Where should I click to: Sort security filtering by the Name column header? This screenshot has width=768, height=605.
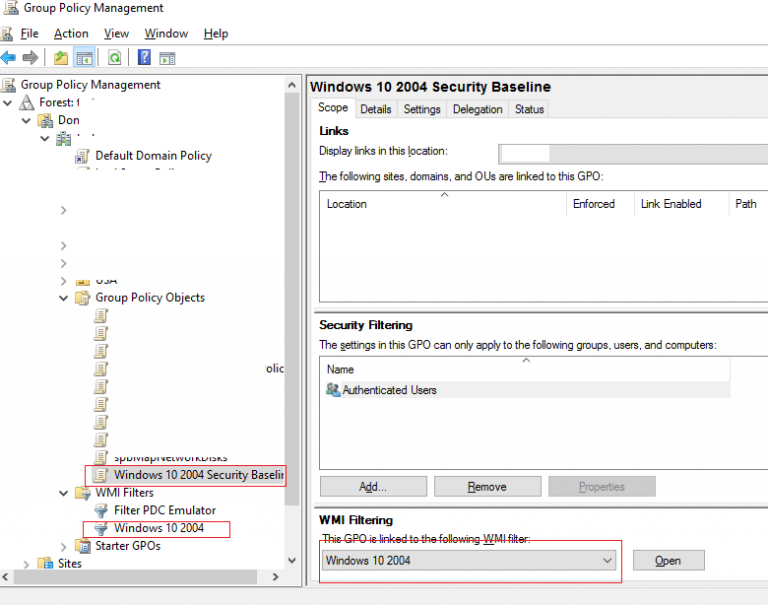pos(525,369)
